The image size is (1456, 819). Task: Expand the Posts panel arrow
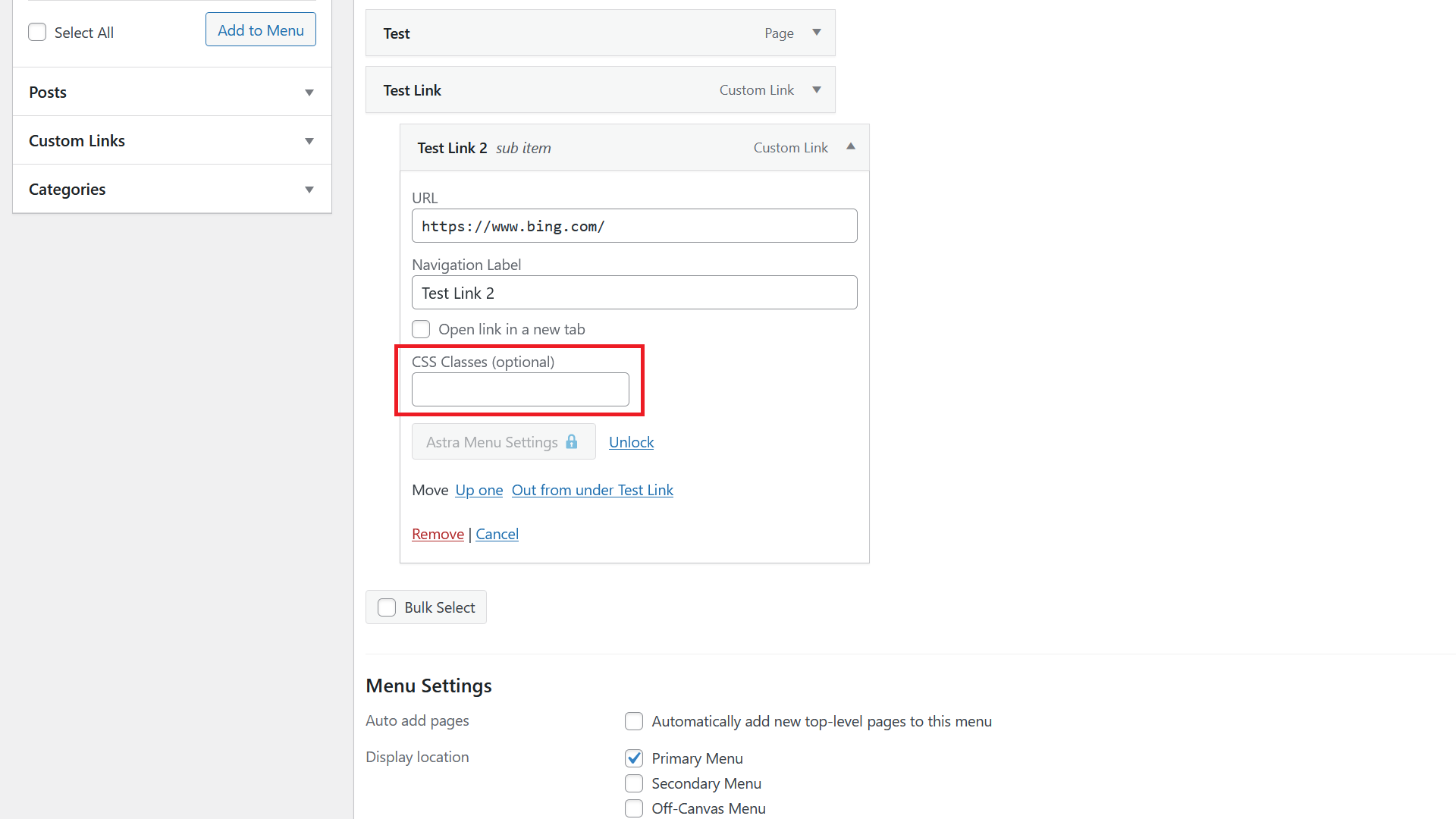coord(309,93)
